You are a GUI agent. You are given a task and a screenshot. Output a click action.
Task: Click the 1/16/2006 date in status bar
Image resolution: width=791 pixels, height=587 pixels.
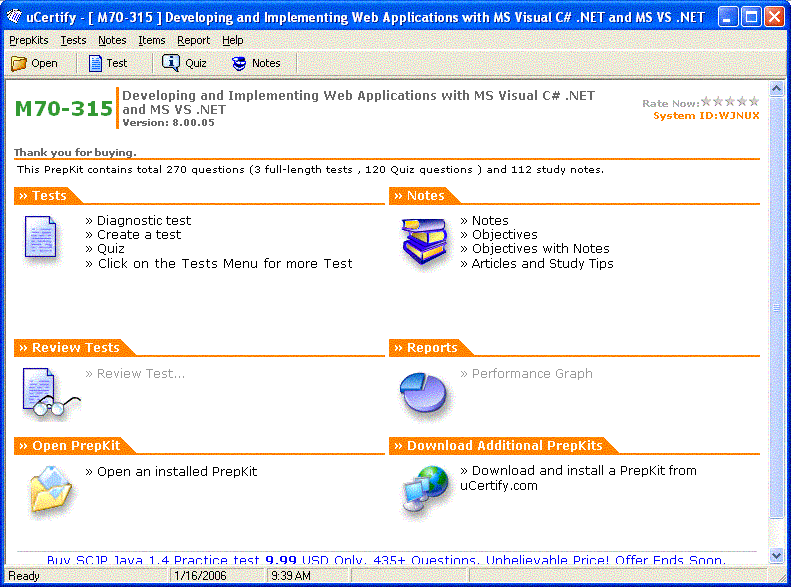200,575
